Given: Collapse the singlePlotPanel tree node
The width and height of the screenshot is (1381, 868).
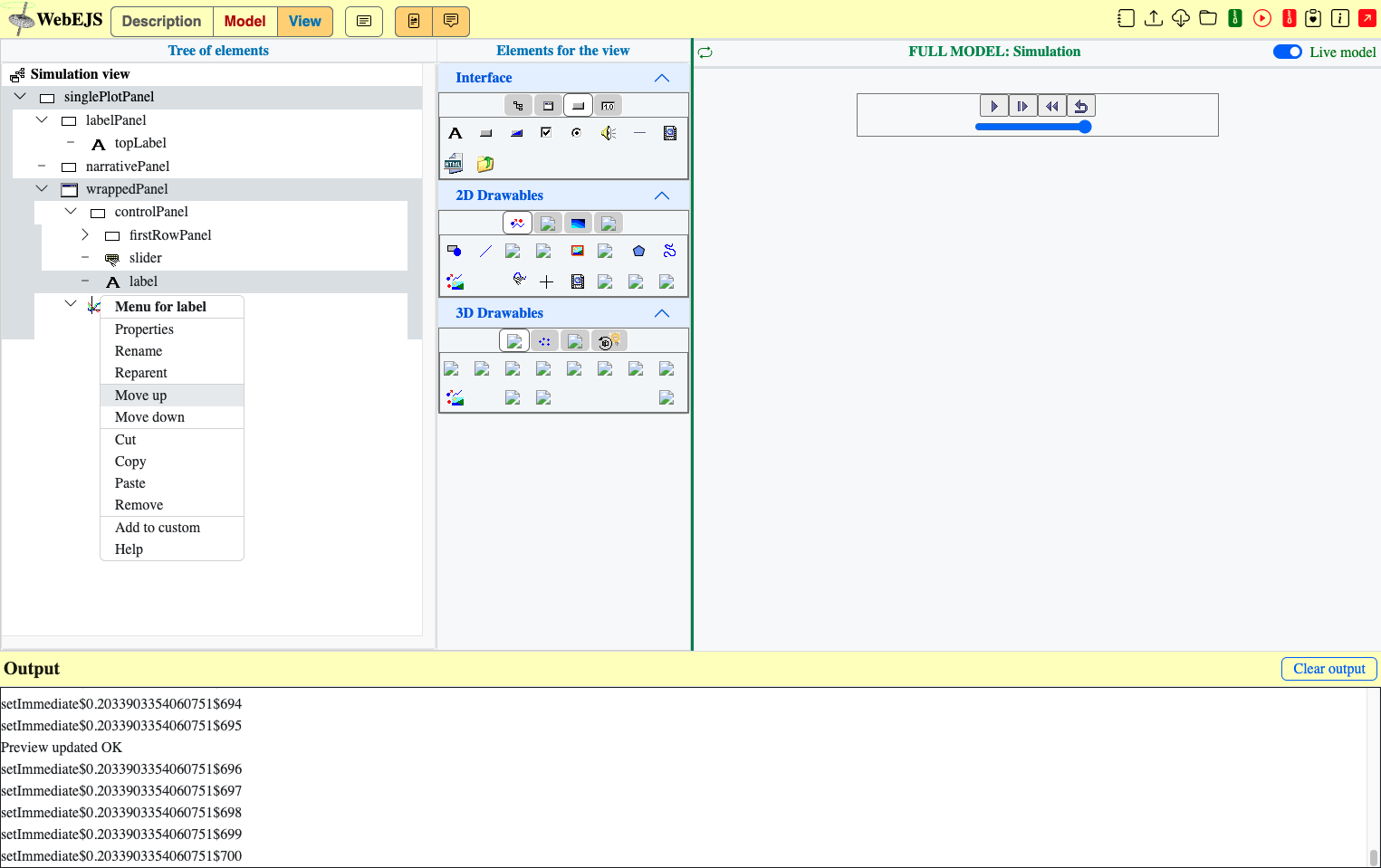Looking at the screenshot, I should tap(20, 96).
